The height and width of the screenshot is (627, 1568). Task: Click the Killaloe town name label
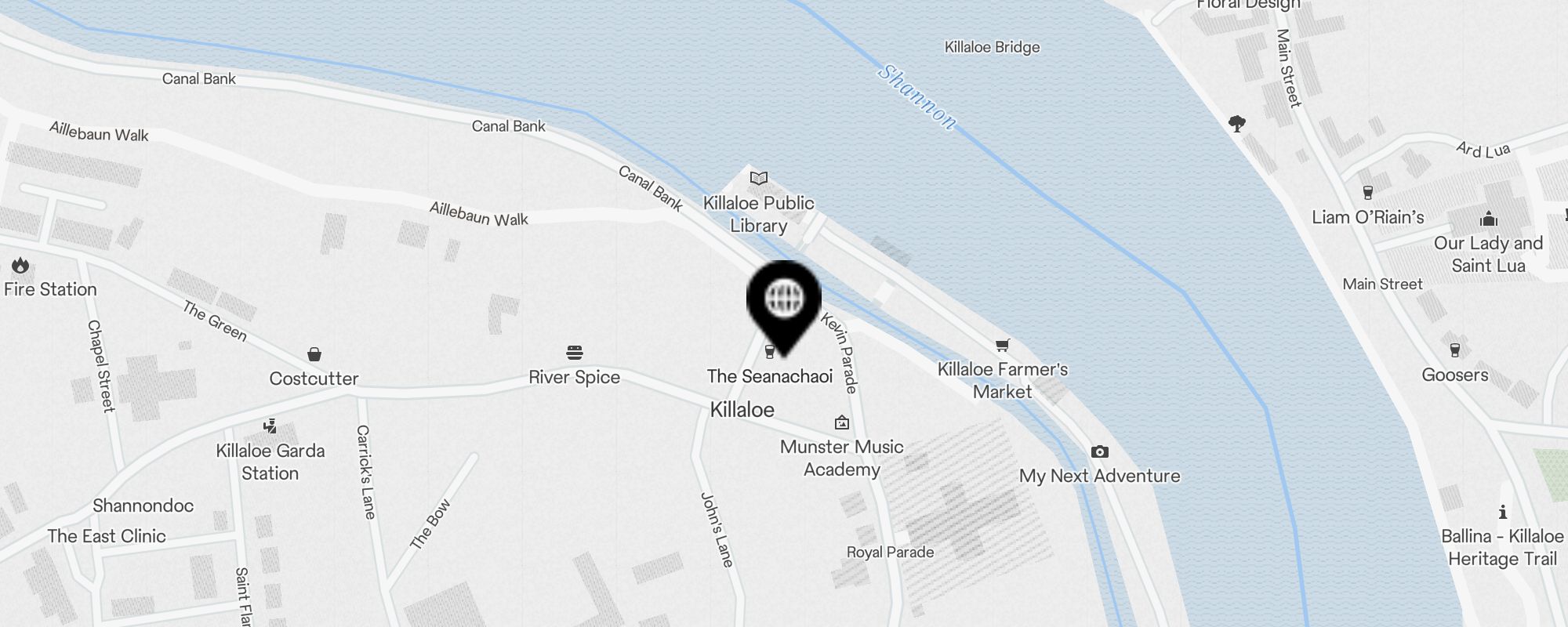pyautogui.click(x=742, y=409)
